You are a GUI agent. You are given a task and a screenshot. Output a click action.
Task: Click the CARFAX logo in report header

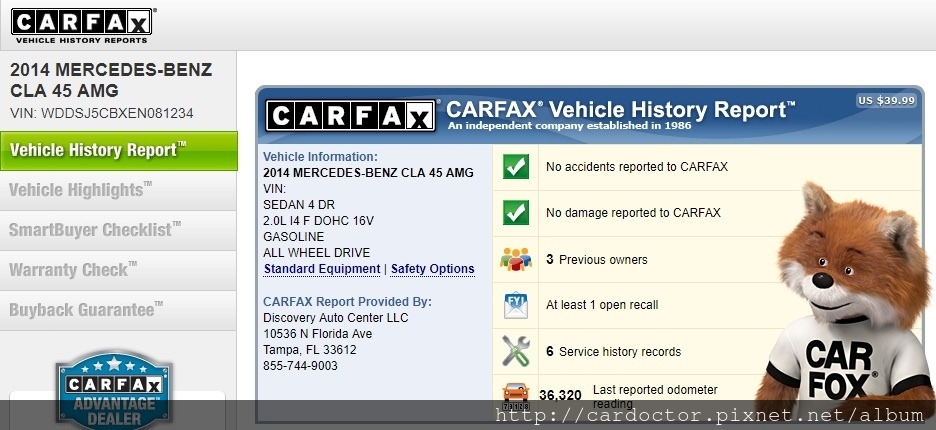350,116
